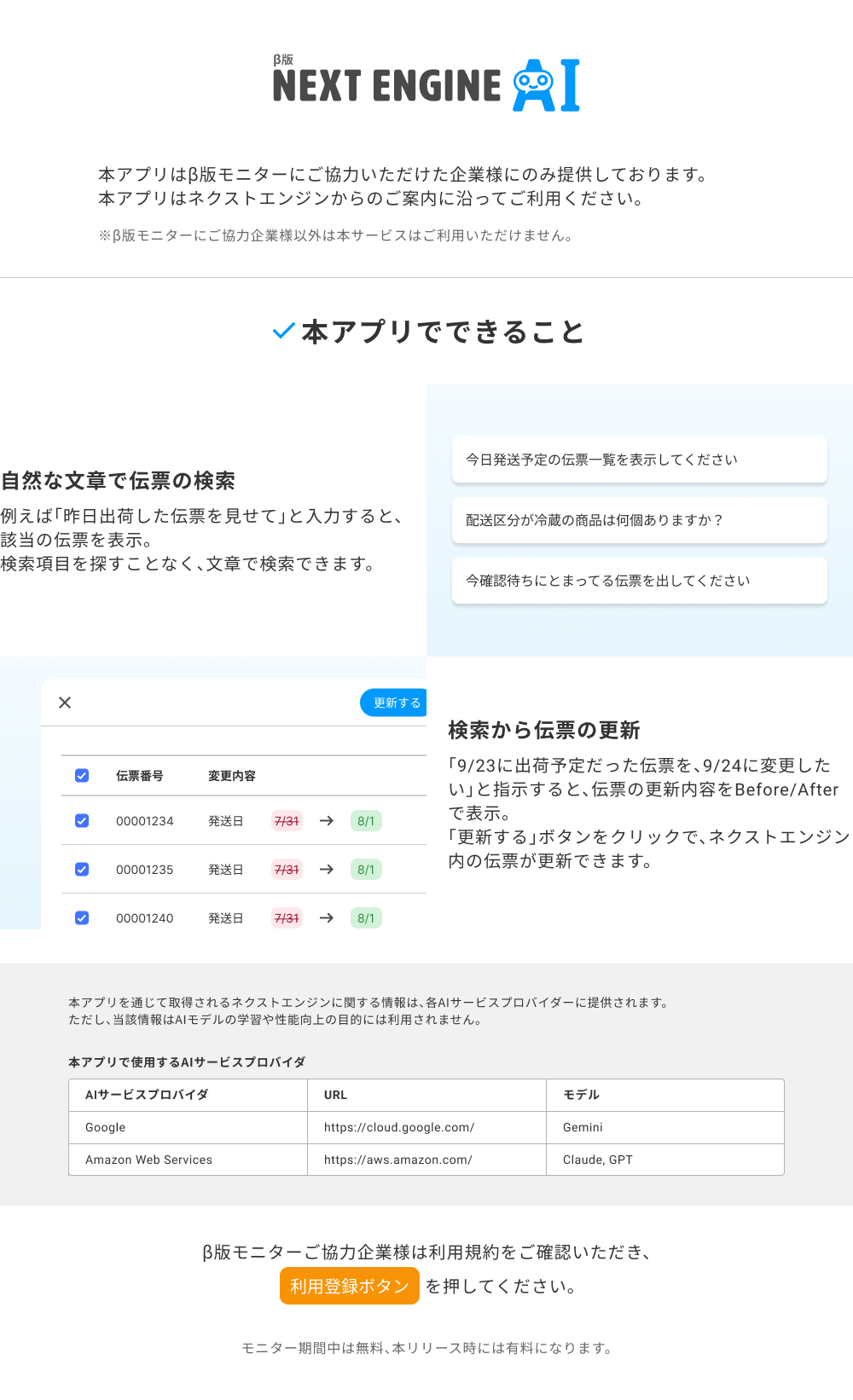The image size is (853, 1400).
Task: Click the arrow icon in row 00001235
Action: 327,870
